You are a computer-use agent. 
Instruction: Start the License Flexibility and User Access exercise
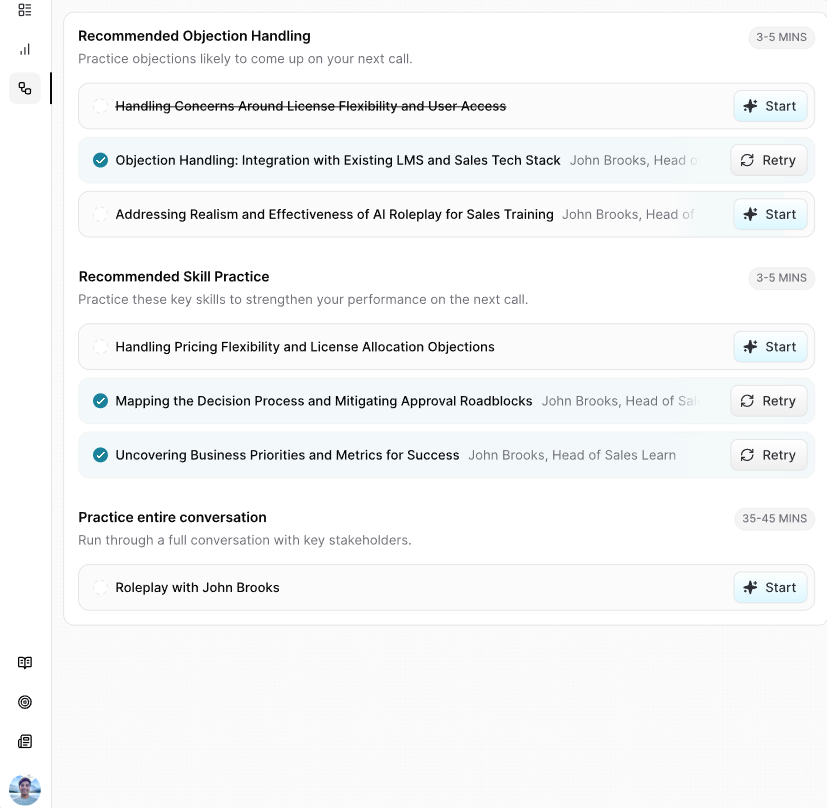pos(770,106)
